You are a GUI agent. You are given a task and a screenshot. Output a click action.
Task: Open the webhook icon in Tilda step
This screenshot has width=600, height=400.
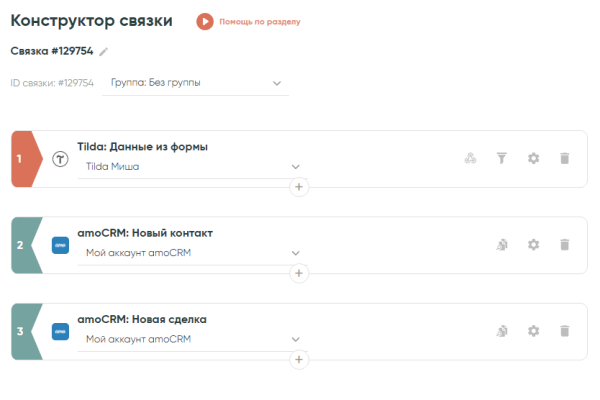point(470,158)
